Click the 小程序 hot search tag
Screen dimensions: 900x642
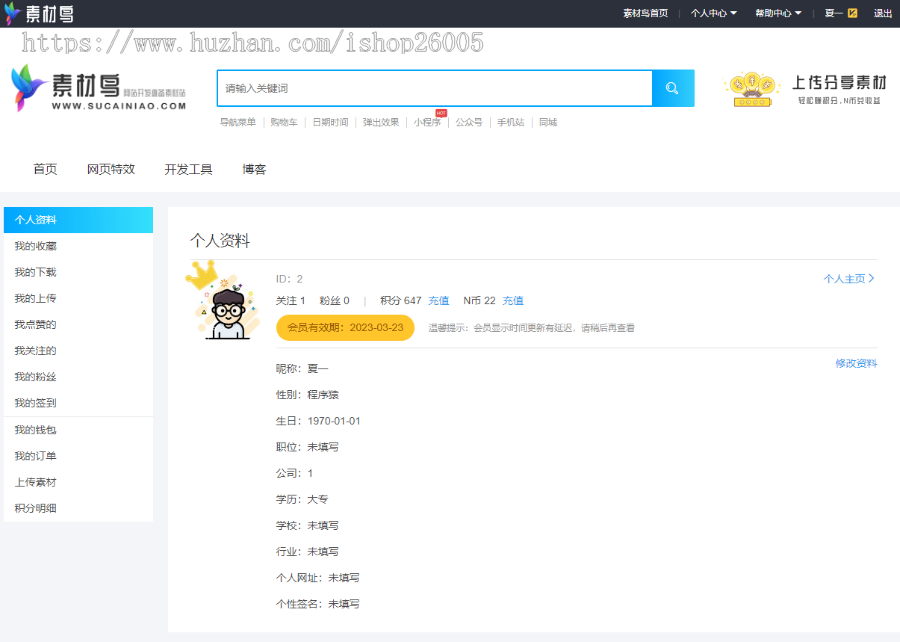point(427,122)
